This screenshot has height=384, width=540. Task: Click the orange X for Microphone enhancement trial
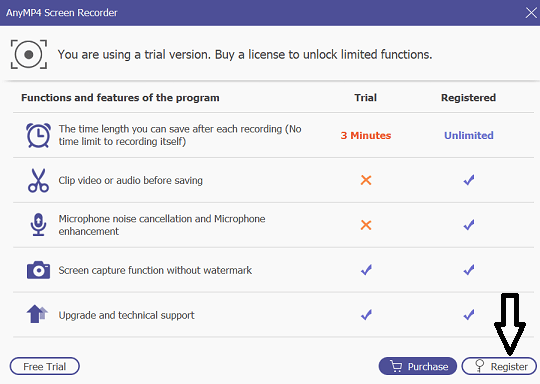[366, 225]
